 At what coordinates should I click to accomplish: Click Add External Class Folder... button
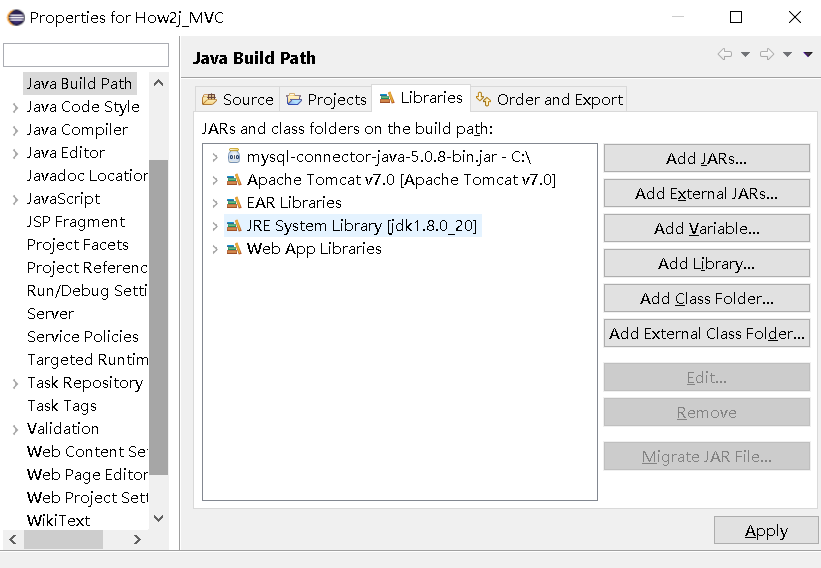(706, 333)
